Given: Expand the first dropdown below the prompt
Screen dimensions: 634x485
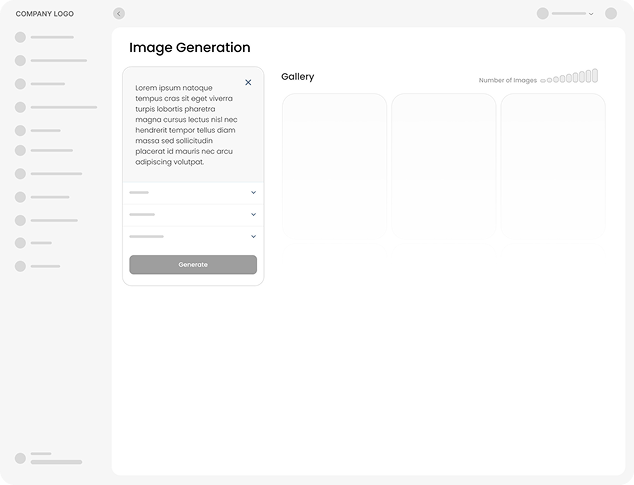Looking at the screenshot, I should (x=253, y=192).
